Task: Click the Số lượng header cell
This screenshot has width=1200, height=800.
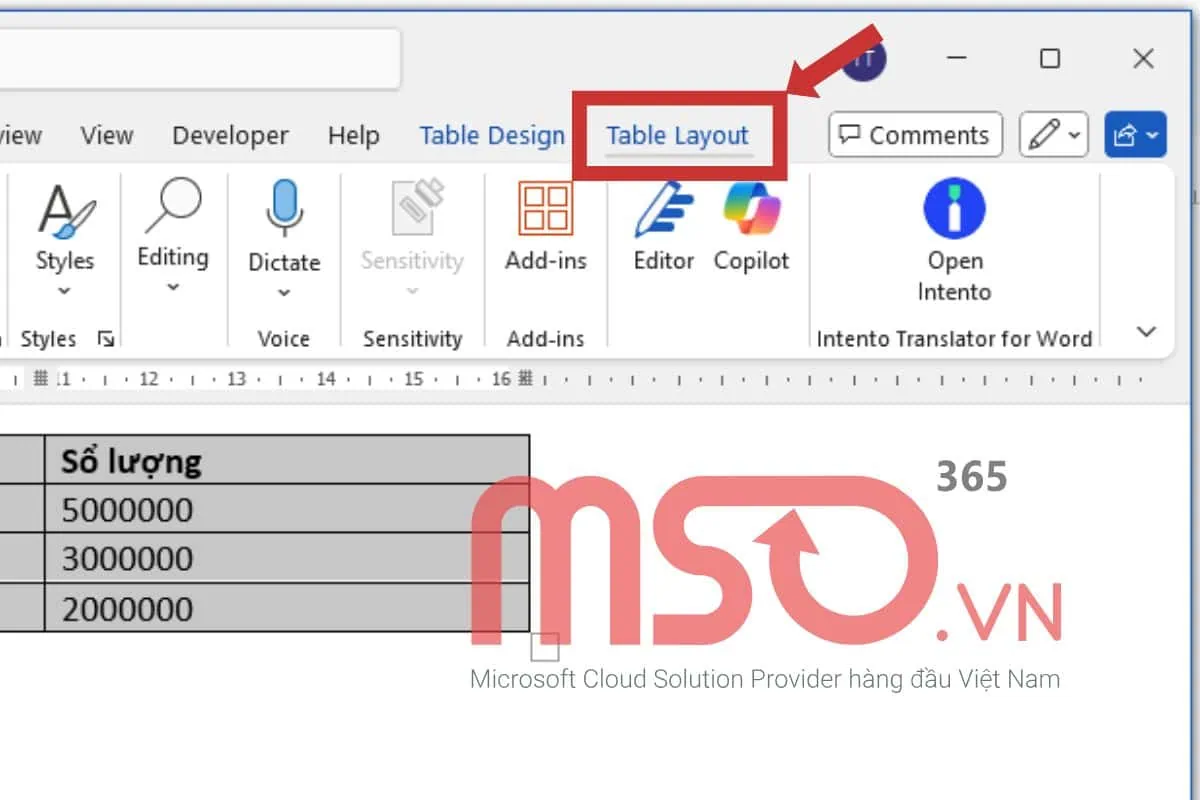Action: [286, 461]
